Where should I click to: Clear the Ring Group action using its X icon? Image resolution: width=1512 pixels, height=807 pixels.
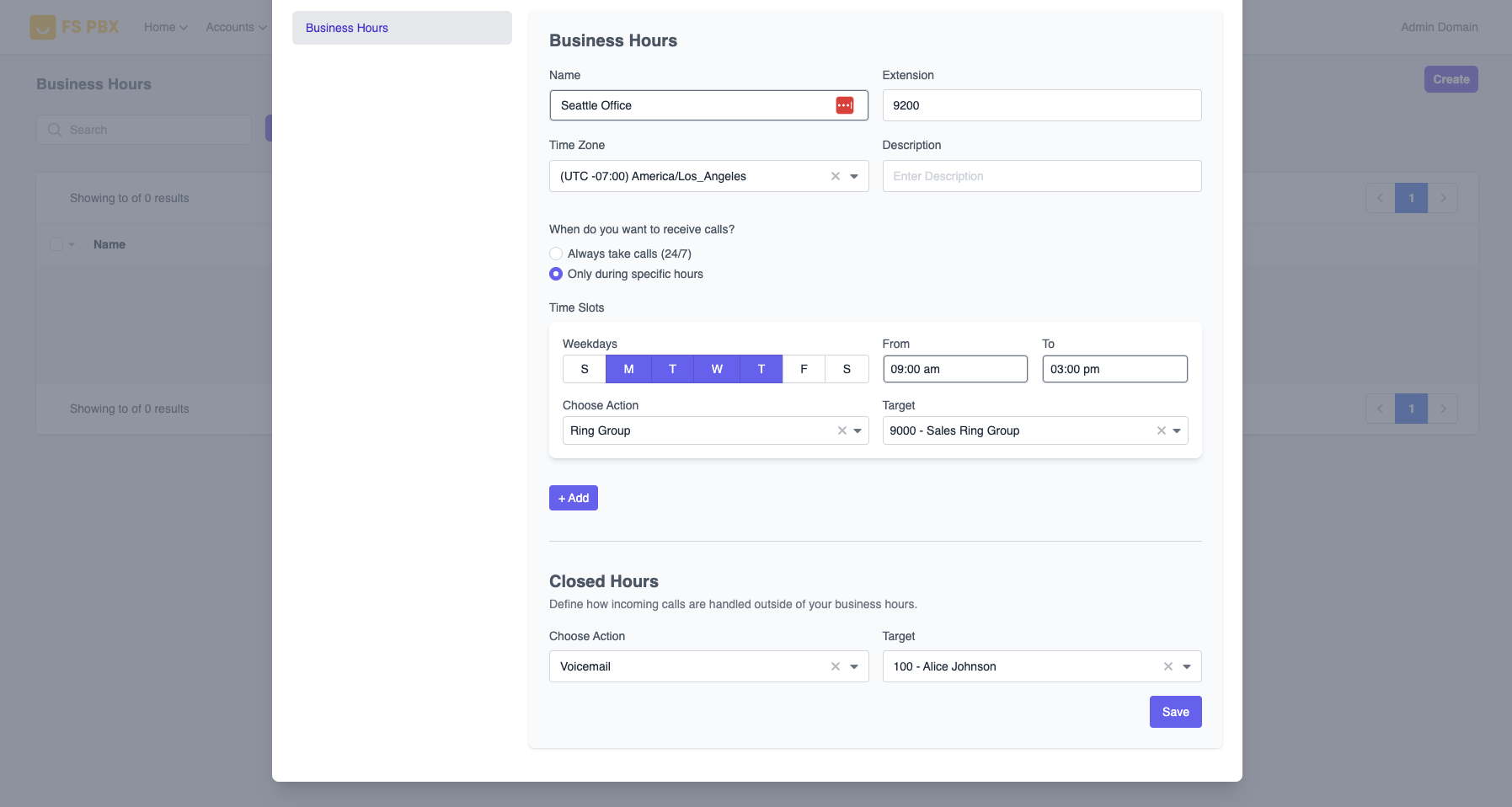pos(842,430)
